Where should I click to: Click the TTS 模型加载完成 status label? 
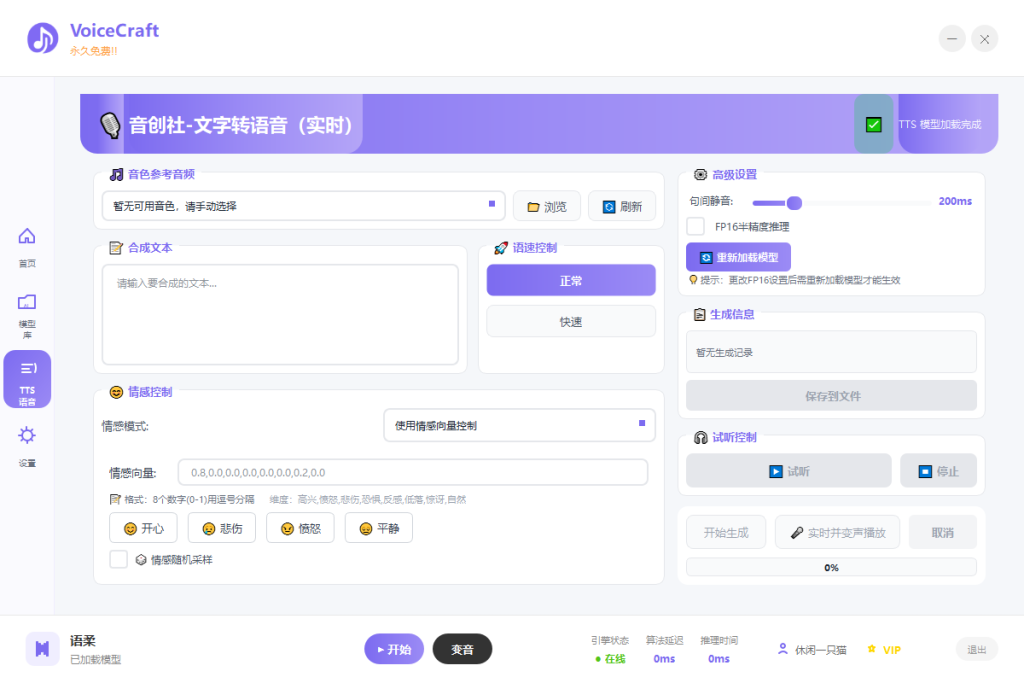pos(940,124)
